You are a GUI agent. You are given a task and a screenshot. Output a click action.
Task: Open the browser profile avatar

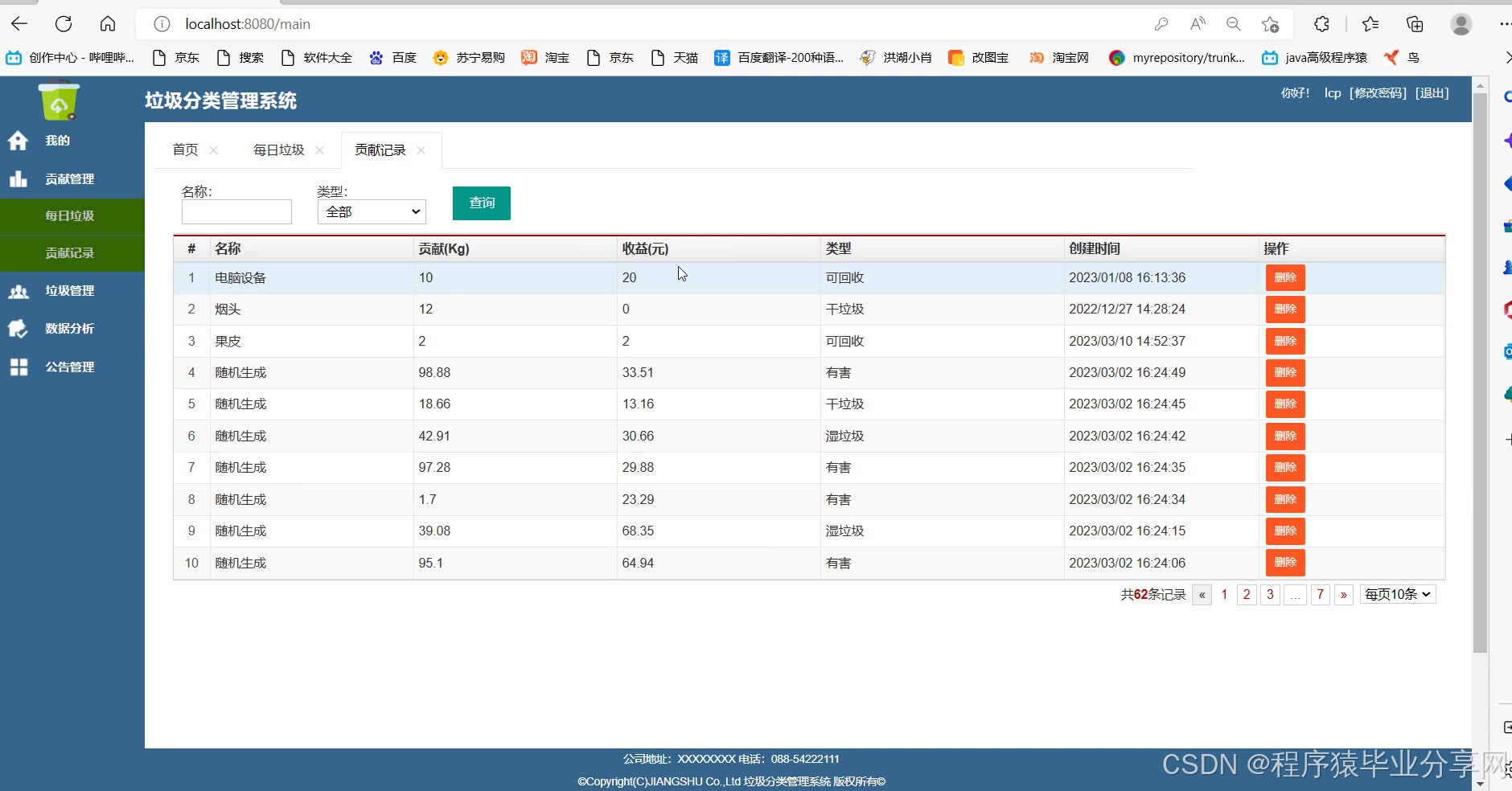[1461, 24]
